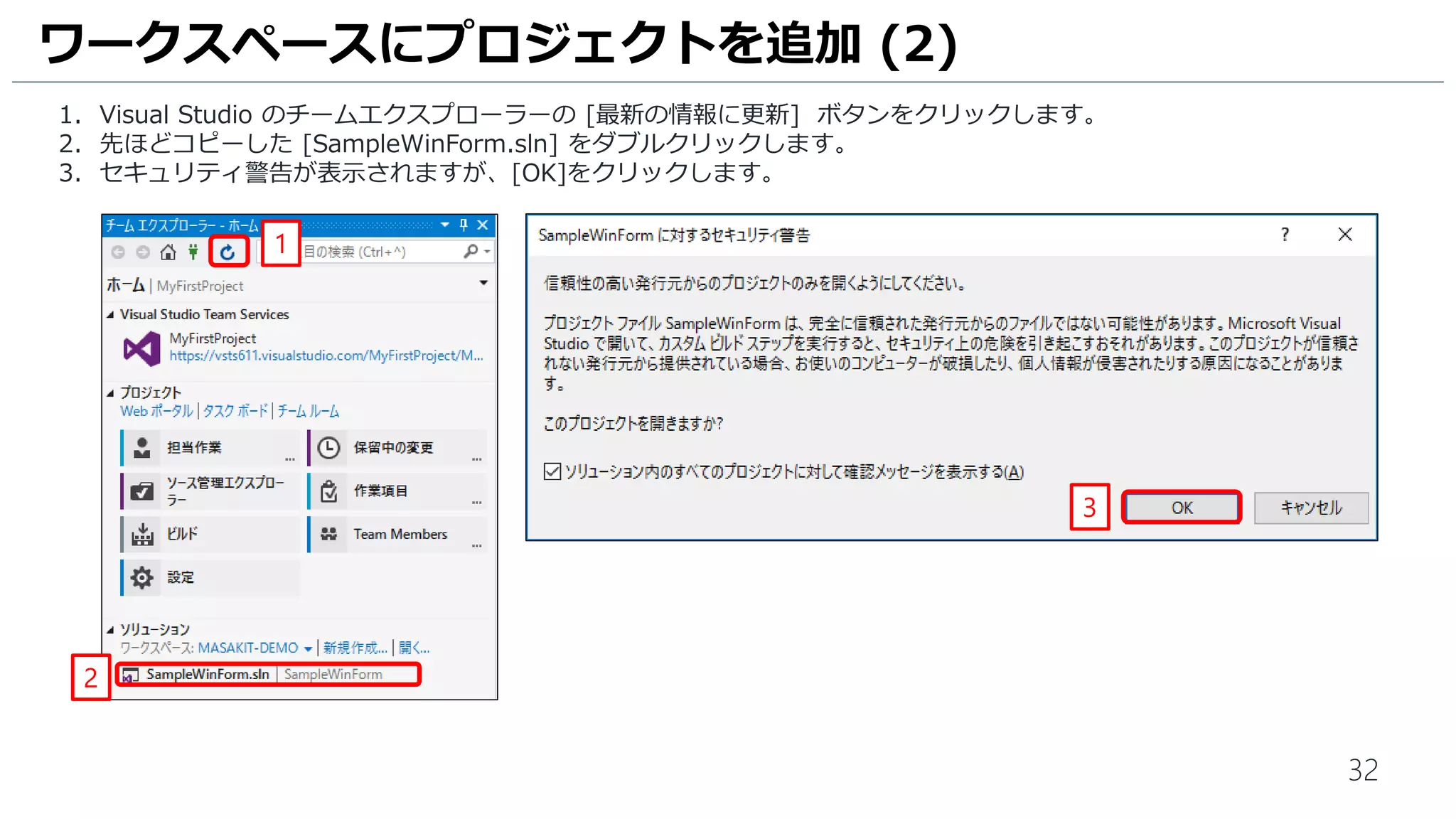The width and height of the screenshot is (1456, 819).
Task: Pin the Team Explorer panel
Action: tap(464, 225)
